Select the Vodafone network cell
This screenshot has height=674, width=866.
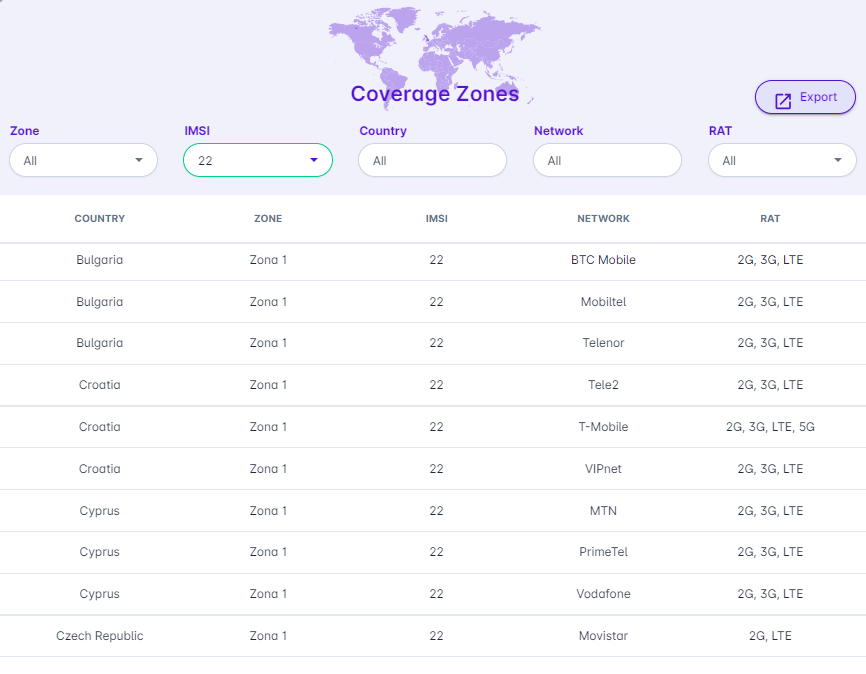click(603, 594)
